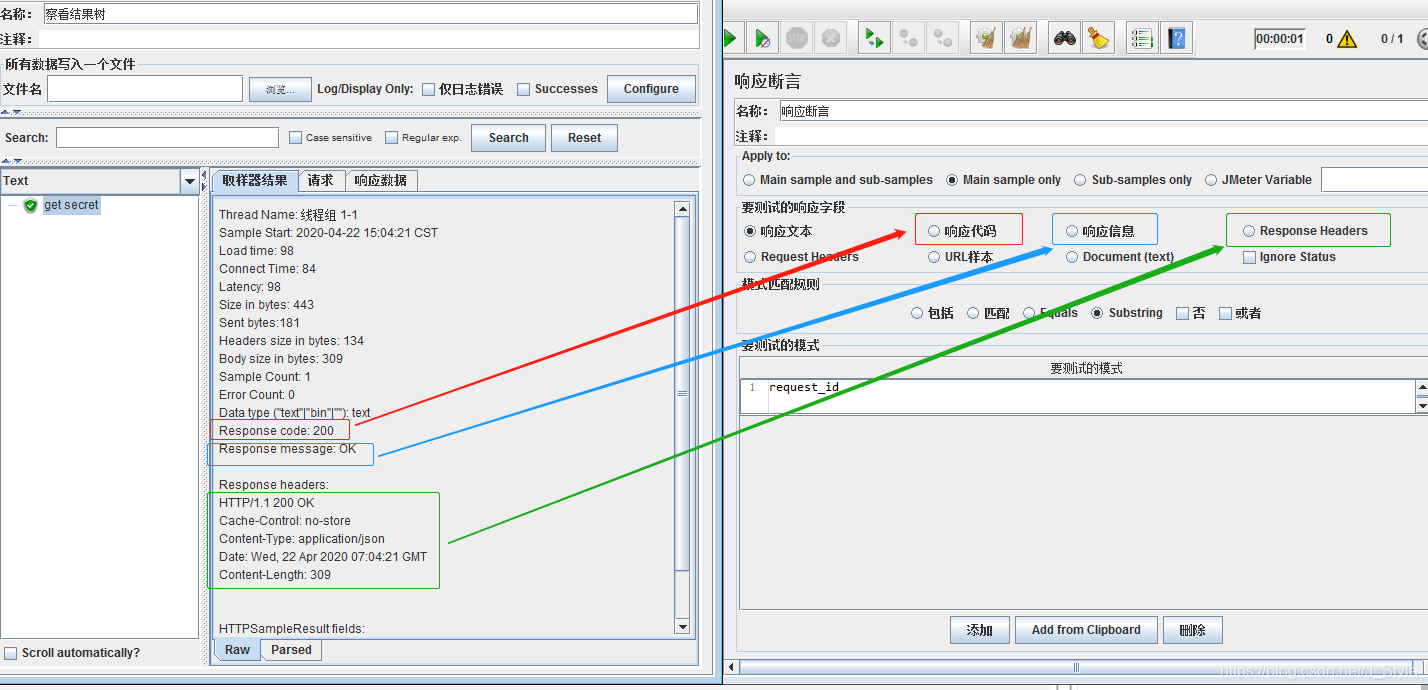Select 响应文本 radio button

coord(750,231)
